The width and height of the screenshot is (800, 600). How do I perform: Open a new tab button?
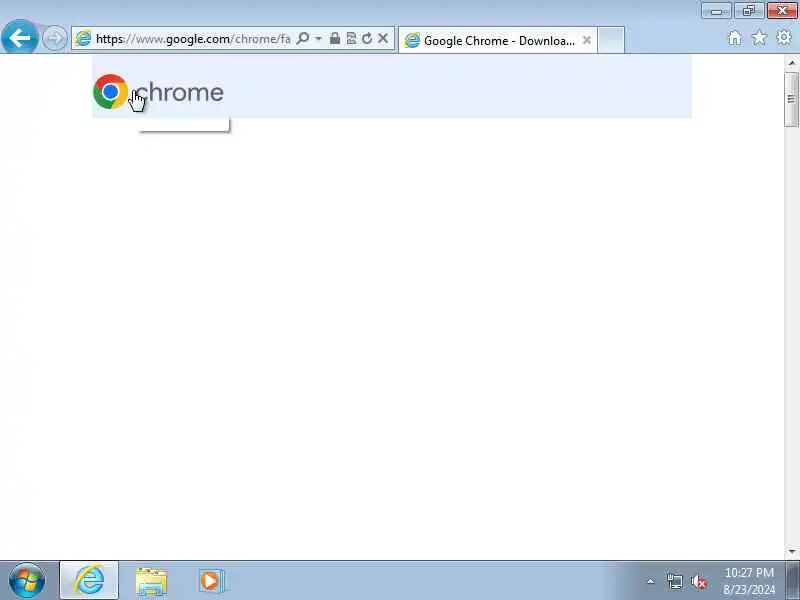pyautogui.click(x=611, y=40)
